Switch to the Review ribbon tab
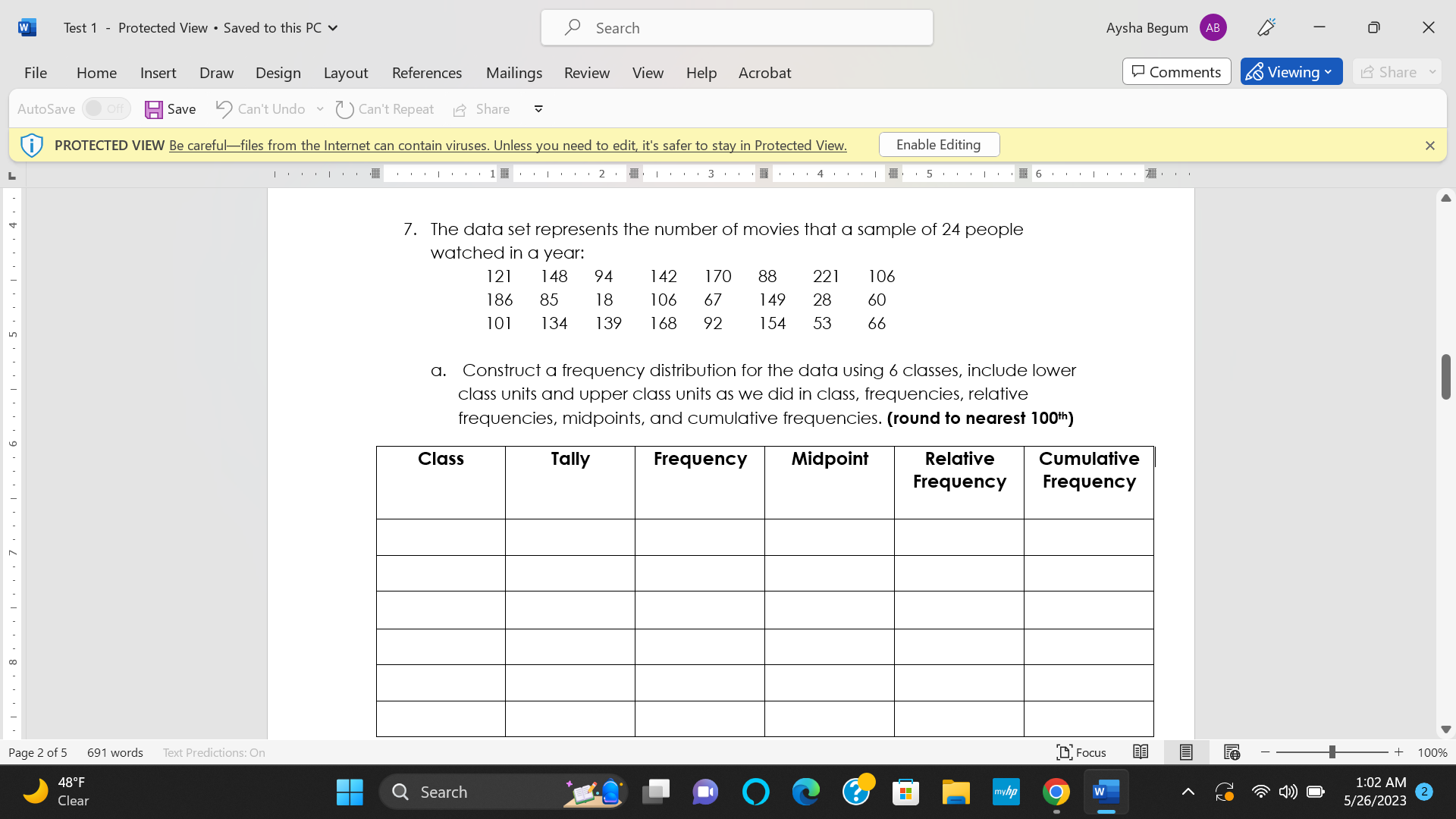Screen dimensions: 1456x819 point(586,73)
